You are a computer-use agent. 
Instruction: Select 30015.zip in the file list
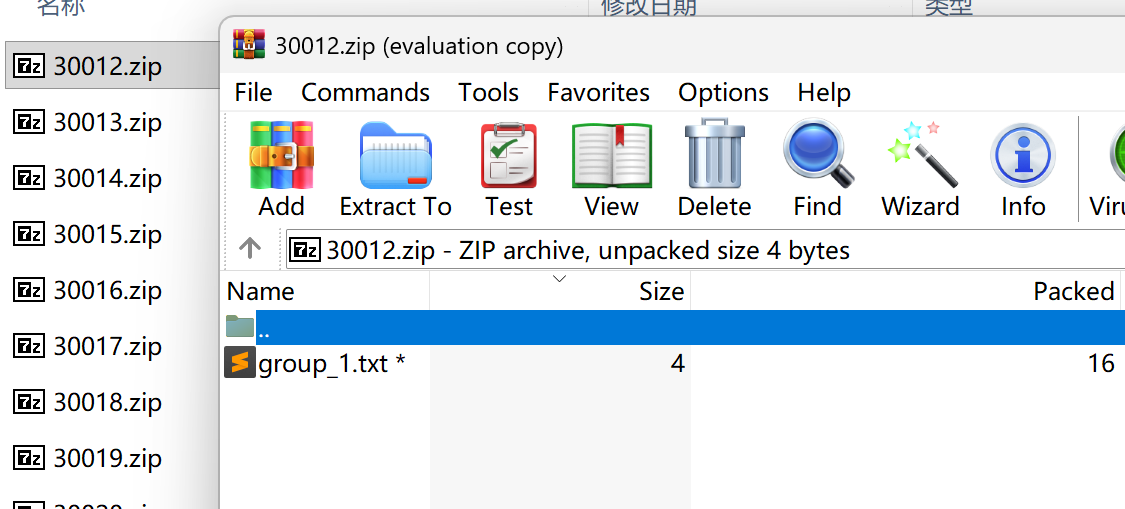point(107,235)
